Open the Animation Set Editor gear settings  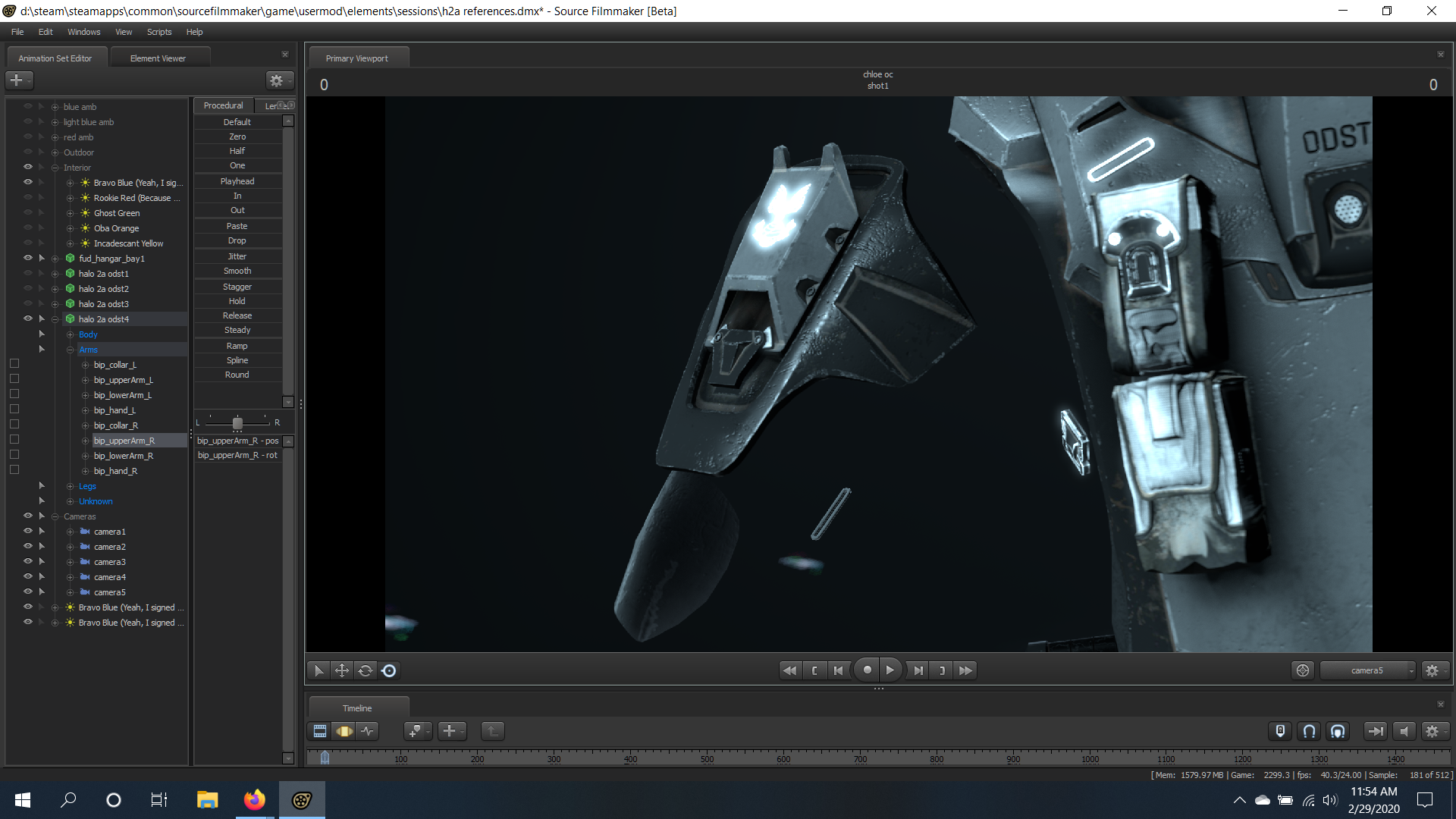(279, 80)
